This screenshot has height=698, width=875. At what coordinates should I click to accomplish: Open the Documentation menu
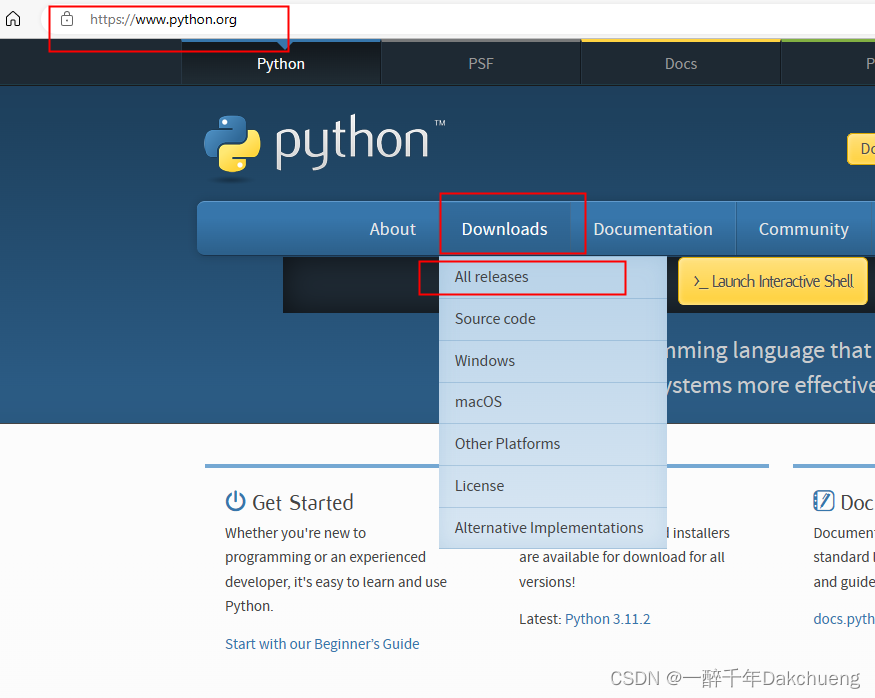pos(653,229)
